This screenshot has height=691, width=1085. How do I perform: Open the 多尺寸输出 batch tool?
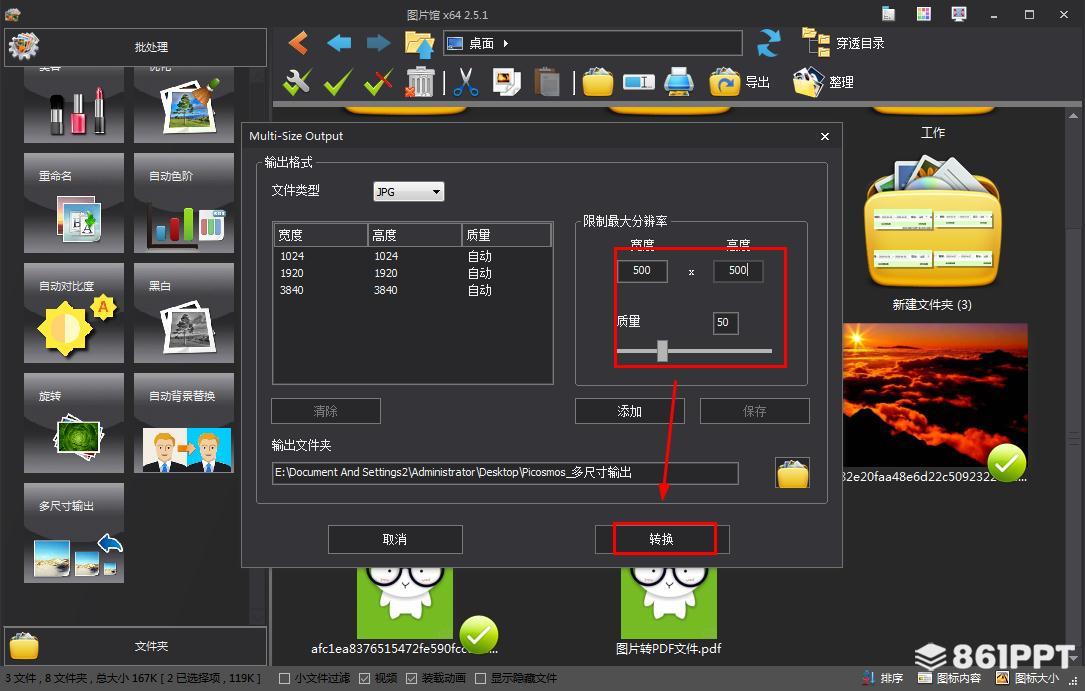coord(74,533)
